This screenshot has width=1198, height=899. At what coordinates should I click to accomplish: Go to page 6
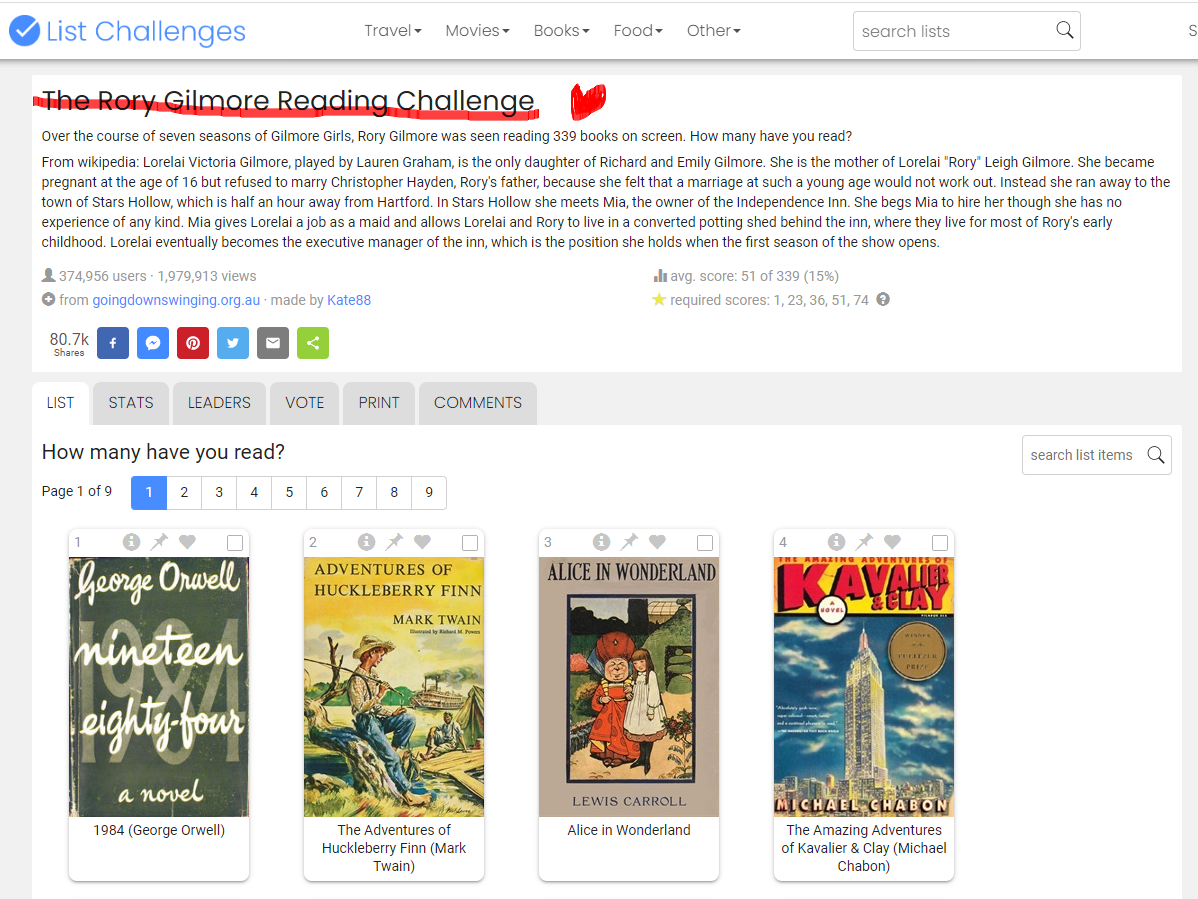pyautogui.click(x=324, y=493)
